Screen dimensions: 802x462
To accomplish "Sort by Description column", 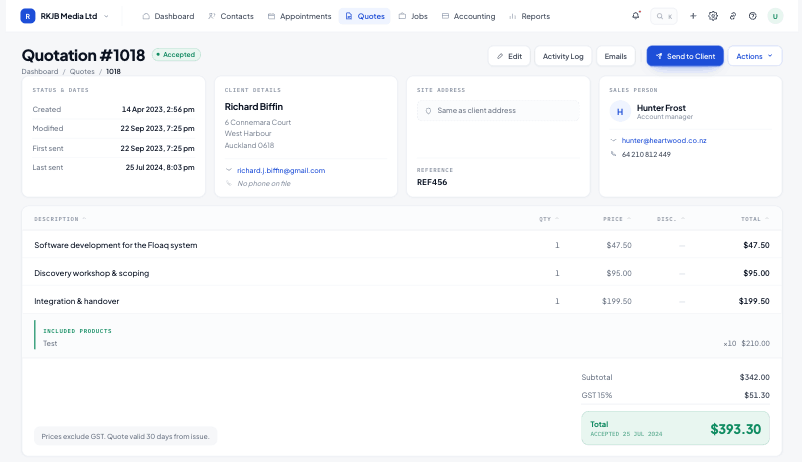I will tap(60, 219).
